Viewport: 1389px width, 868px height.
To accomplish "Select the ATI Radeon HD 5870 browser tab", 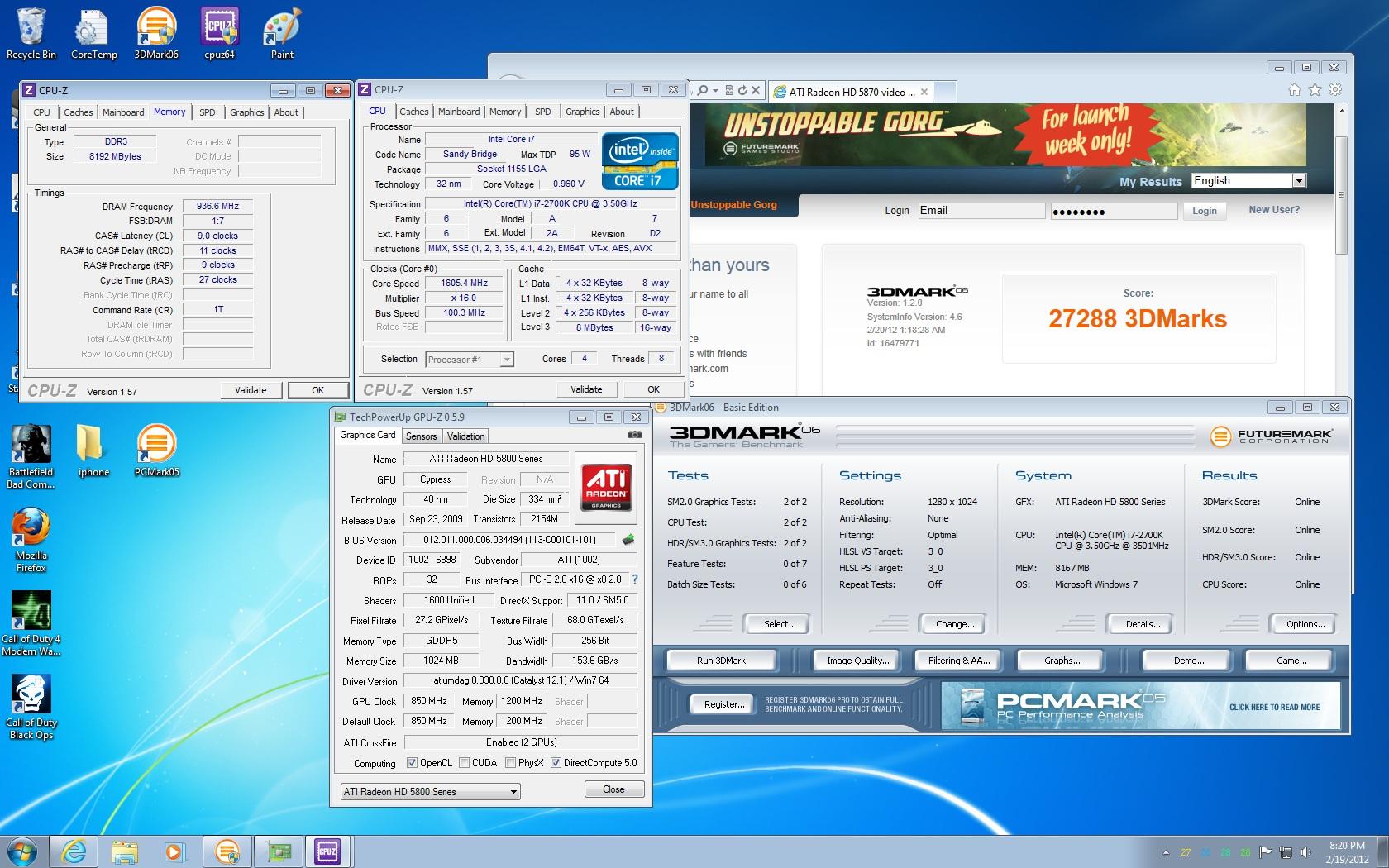I will tap(851, 92).
